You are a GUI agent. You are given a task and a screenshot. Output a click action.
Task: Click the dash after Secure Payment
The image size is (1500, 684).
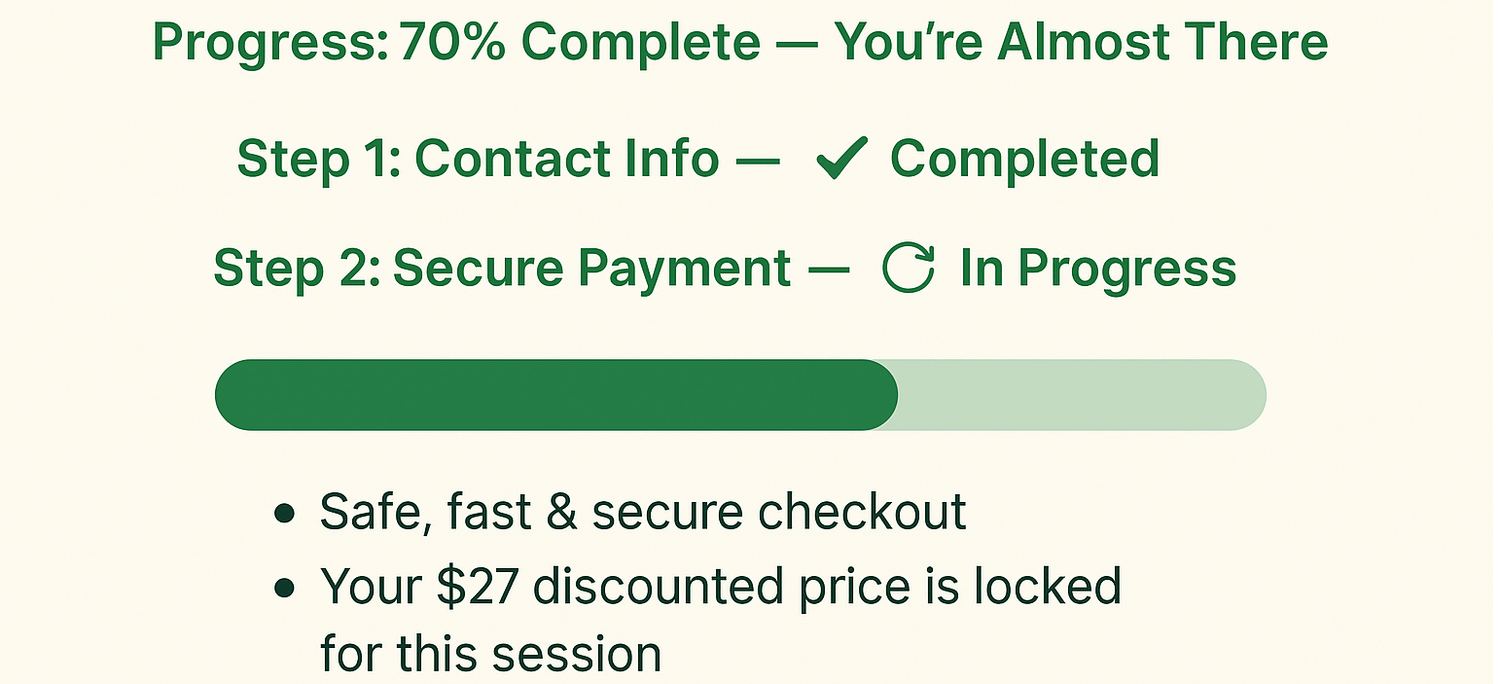830,271
